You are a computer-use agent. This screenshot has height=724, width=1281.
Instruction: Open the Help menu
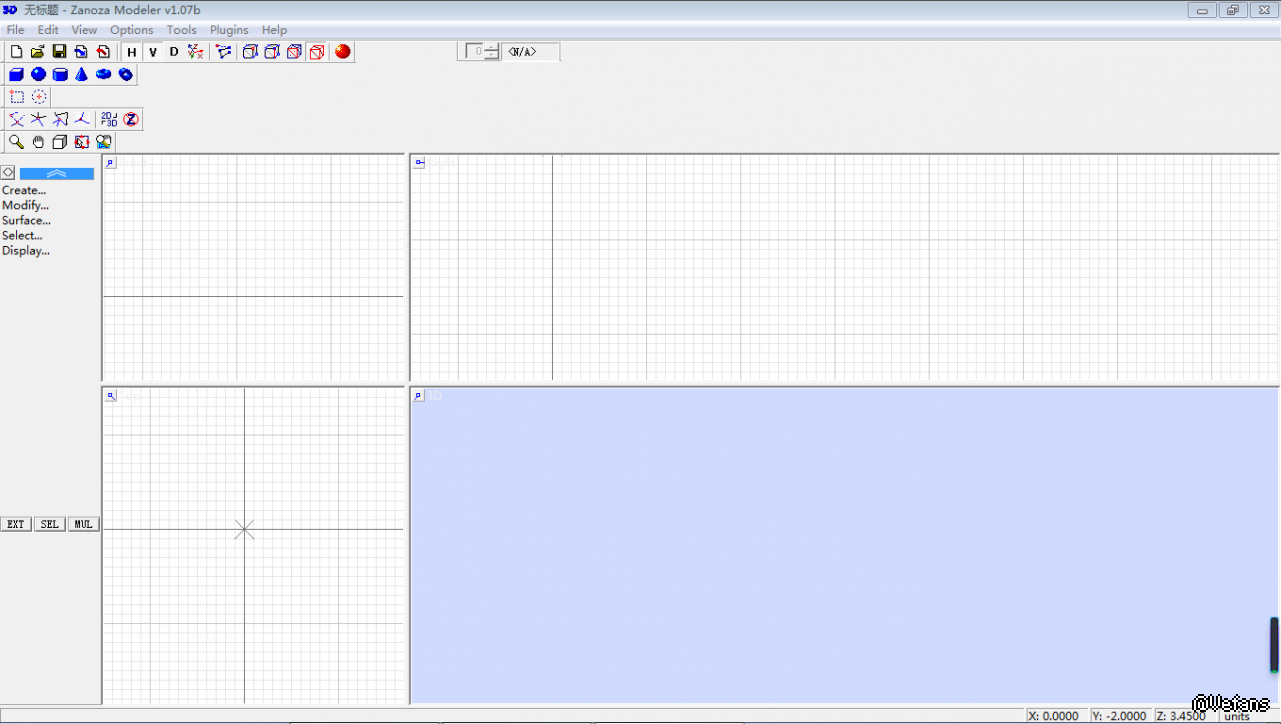274,30
